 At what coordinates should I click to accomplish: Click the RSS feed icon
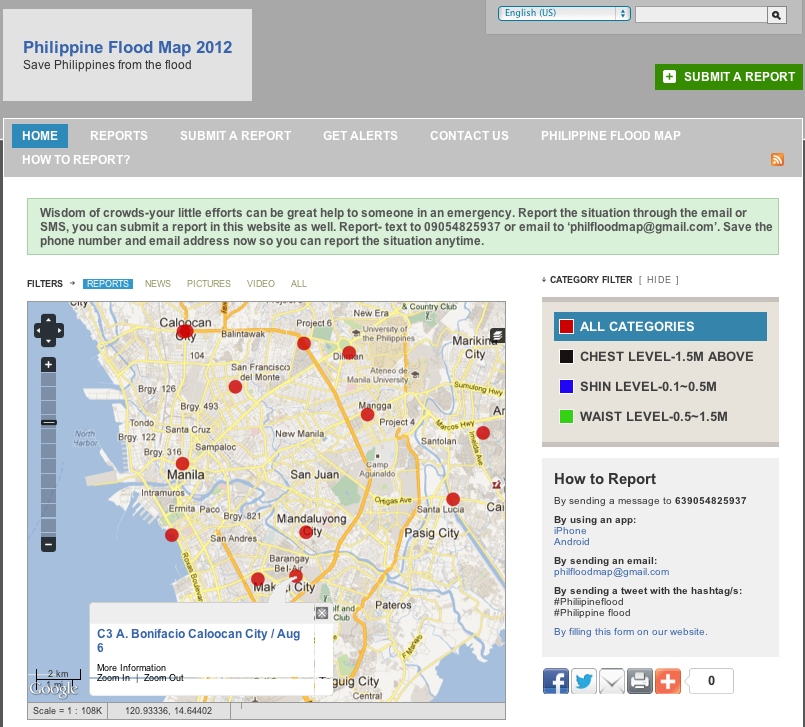[777, 160]
